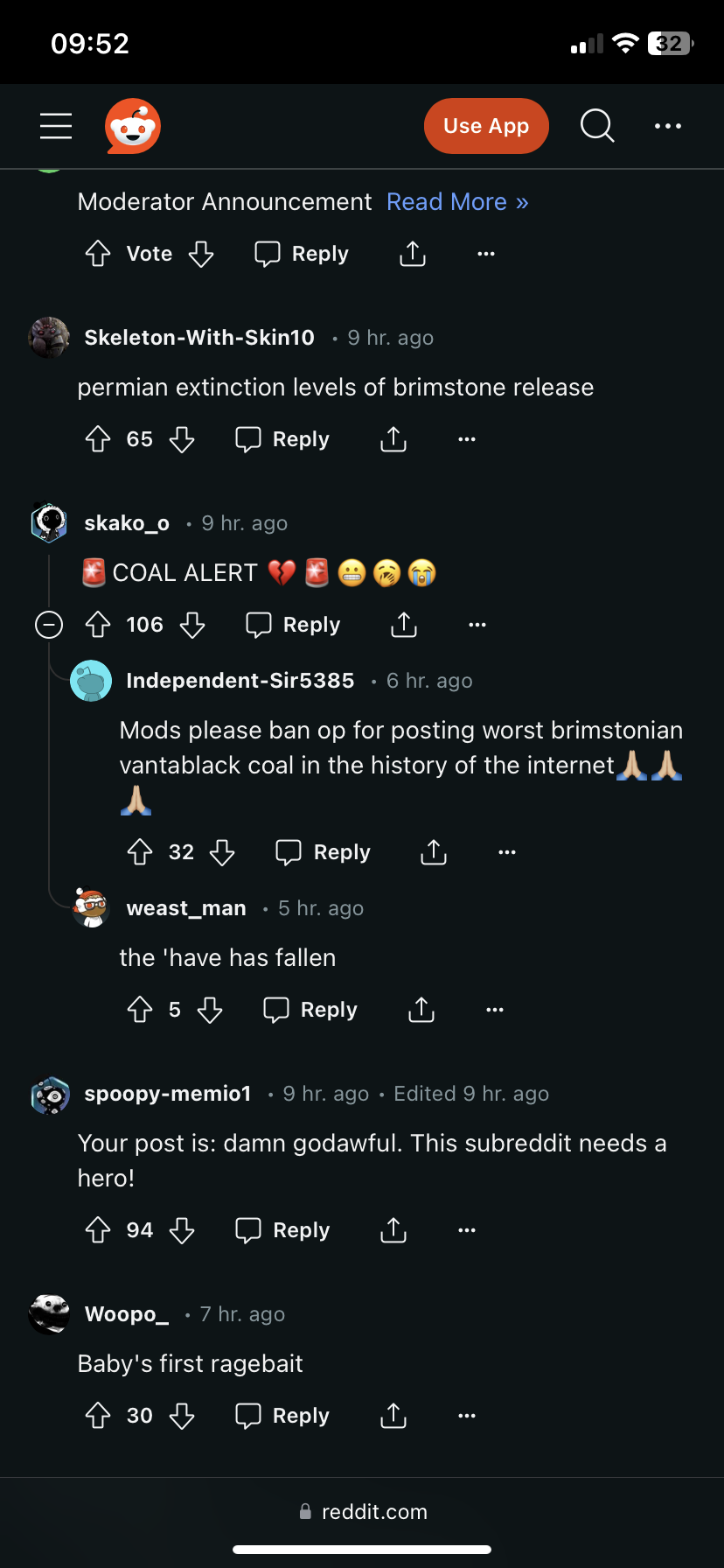Expand moderator announcement via Read More
724x1568 pixels.
pyautogui.click(x=457, y=202)
